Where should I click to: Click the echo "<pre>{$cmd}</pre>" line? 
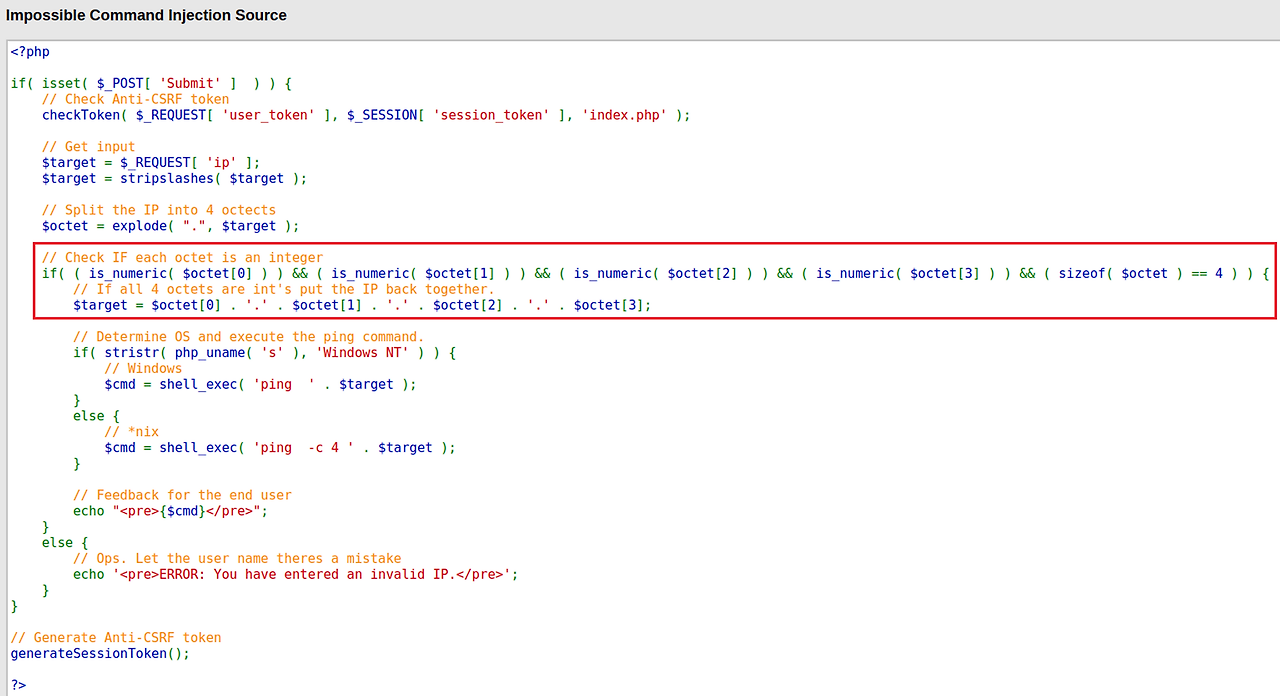pyautogui.click(x=171, y=511)
